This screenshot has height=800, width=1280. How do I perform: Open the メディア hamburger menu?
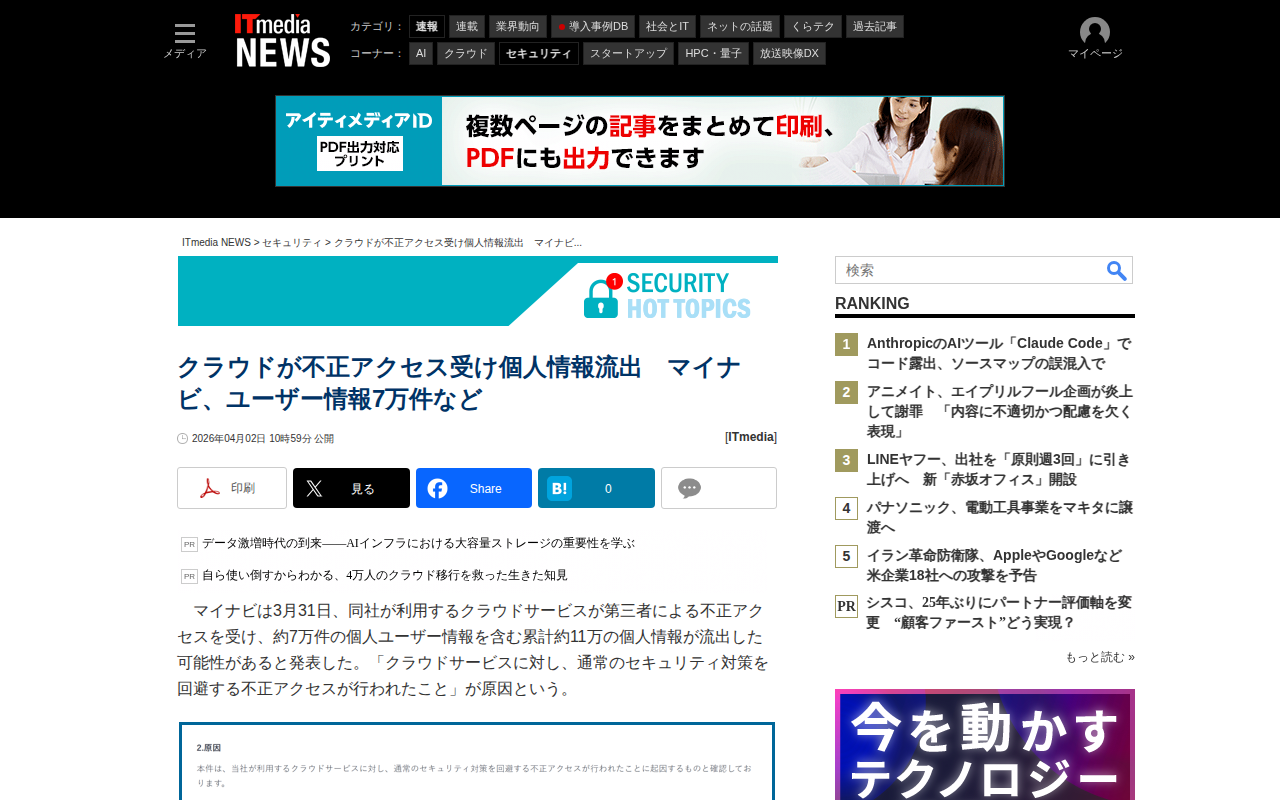click(185, 41)
